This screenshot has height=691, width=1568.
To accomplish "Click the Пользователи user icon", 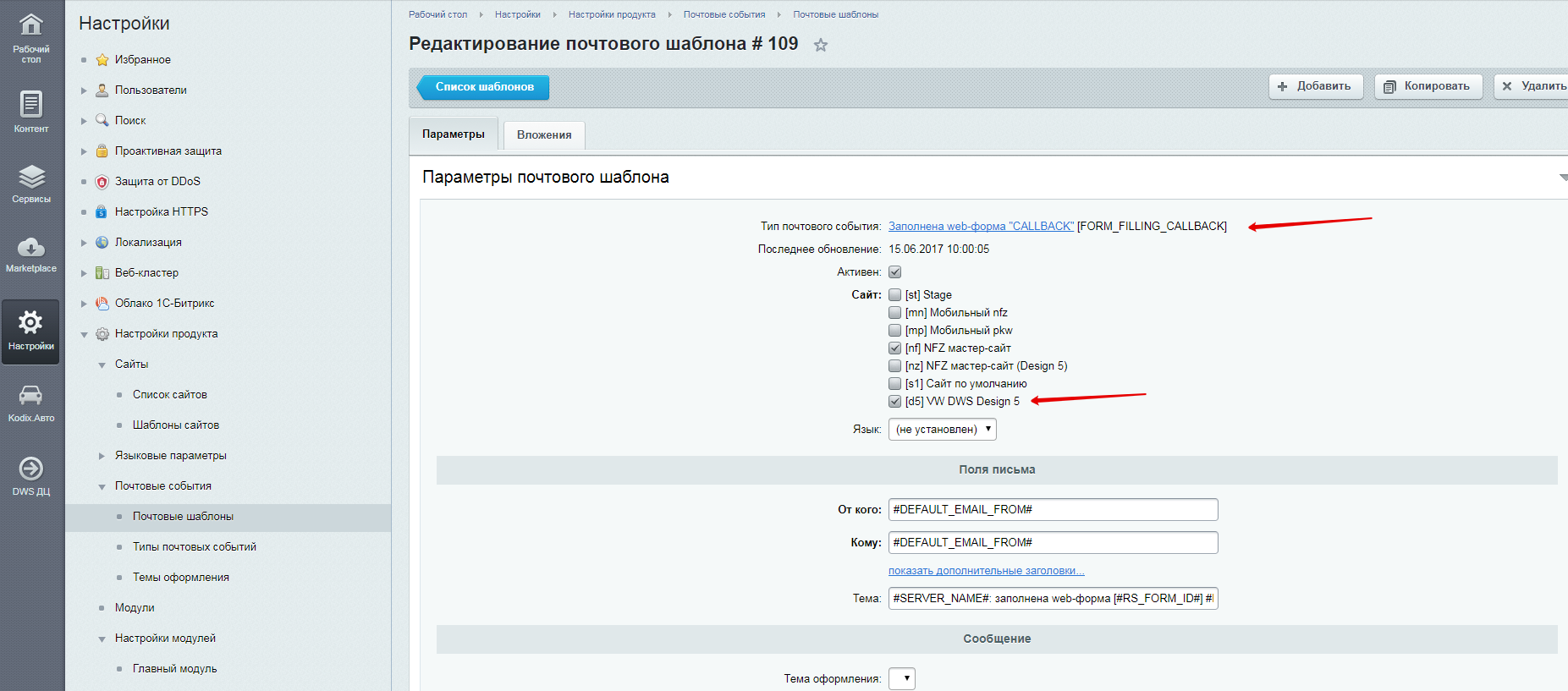I will (102, 90).
